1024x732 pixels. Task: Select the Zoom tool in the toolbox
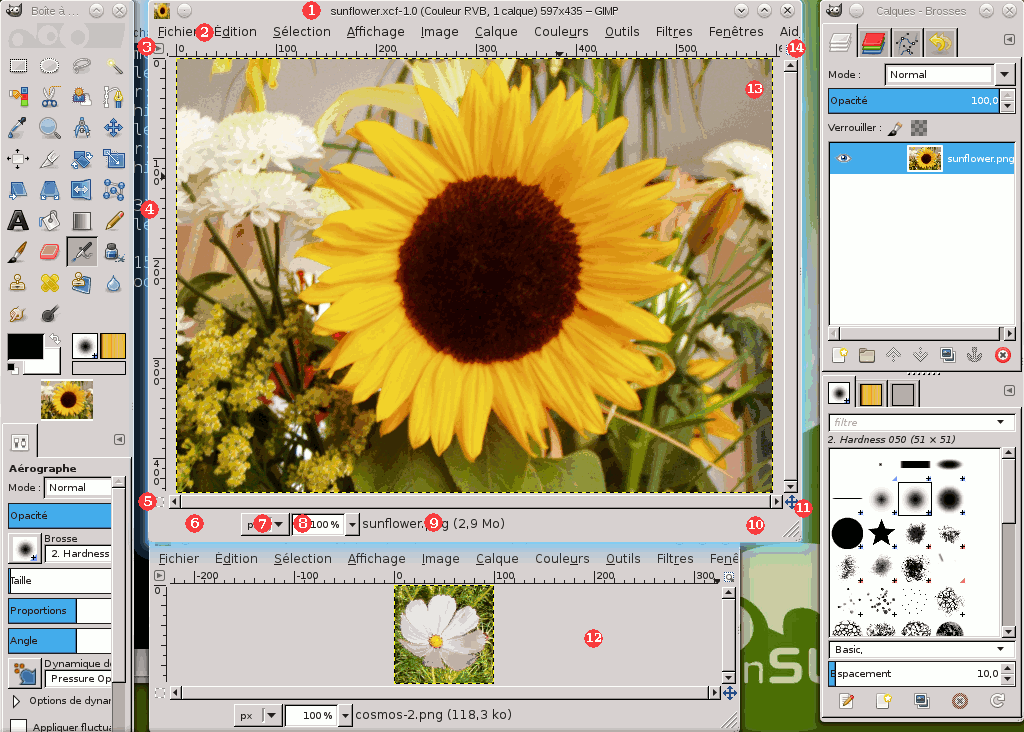48,127
